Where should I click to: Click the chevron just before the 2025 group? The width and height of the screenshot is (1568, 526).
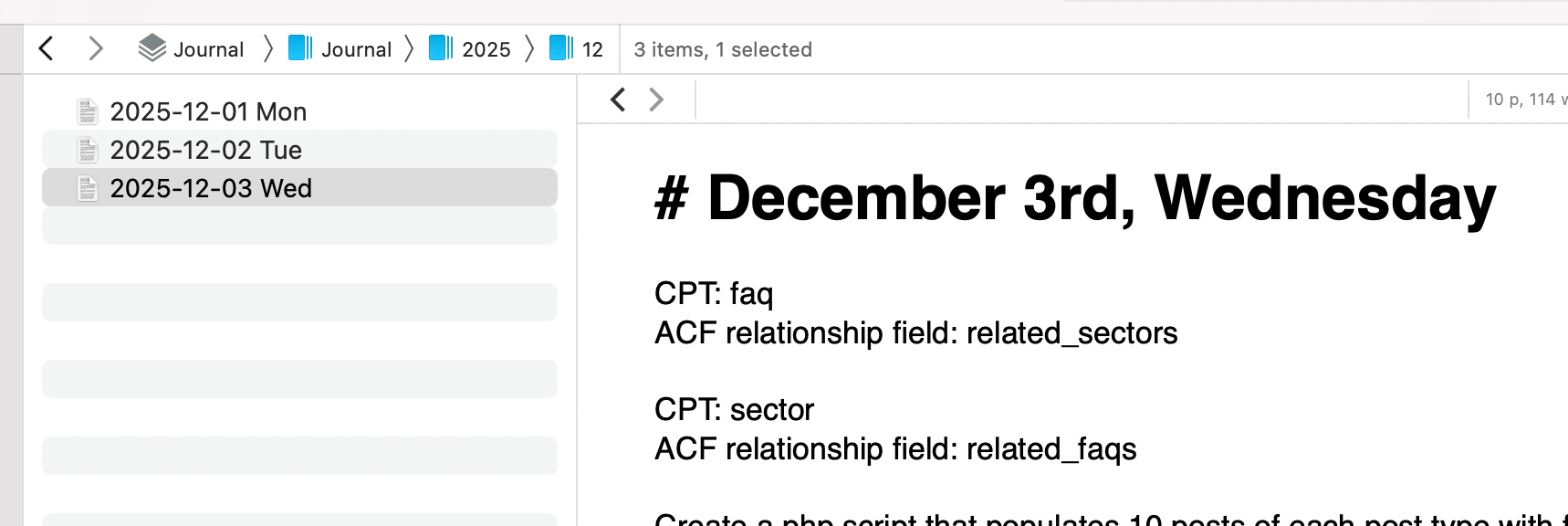[409, 48]
